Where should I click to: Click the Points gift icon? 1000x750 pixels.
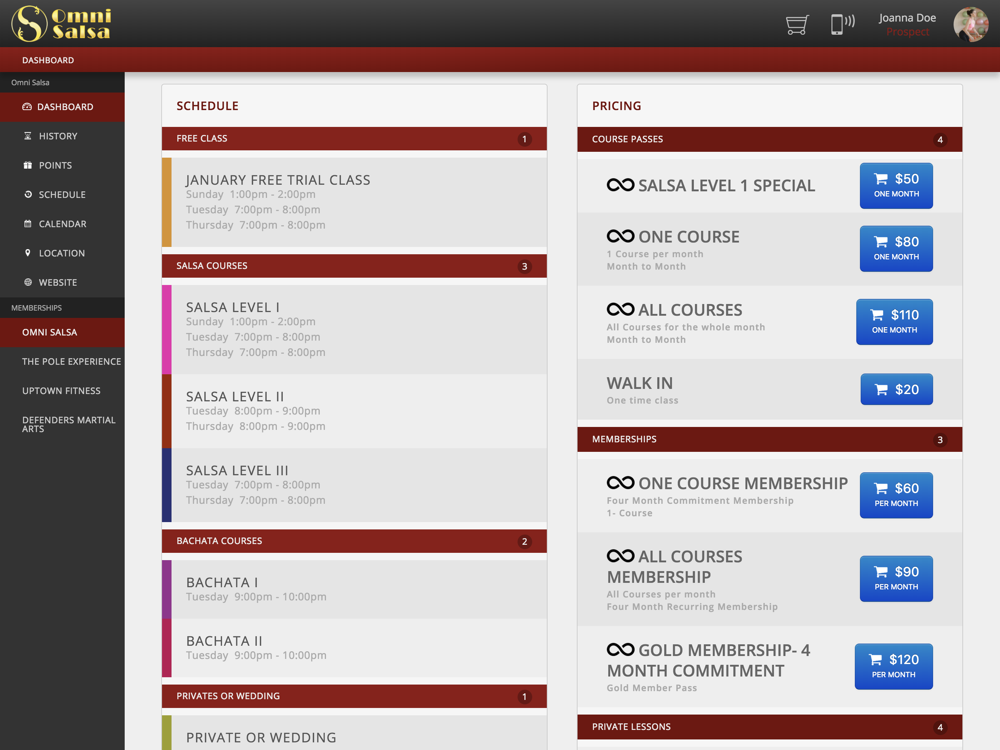[x=27, y=165]
